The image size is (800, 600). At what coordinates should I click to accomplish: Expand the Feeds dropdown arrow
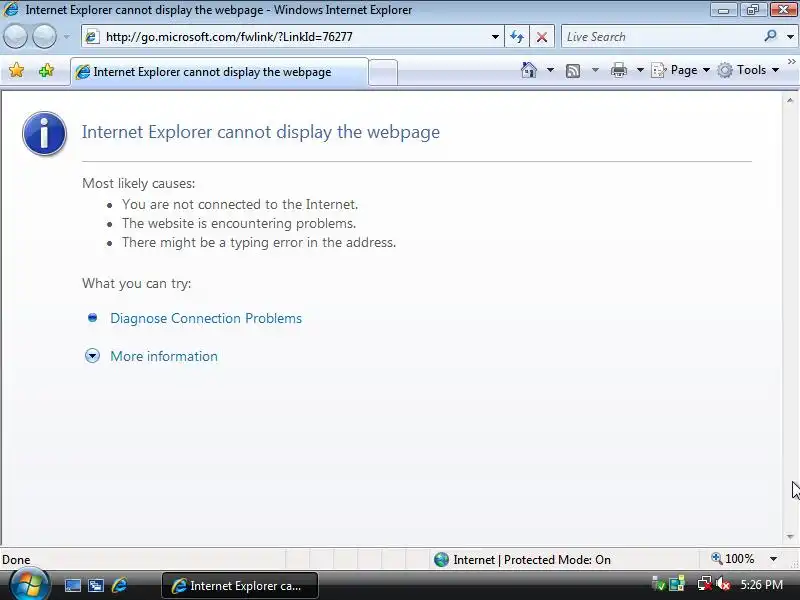[x=595, y=70]
